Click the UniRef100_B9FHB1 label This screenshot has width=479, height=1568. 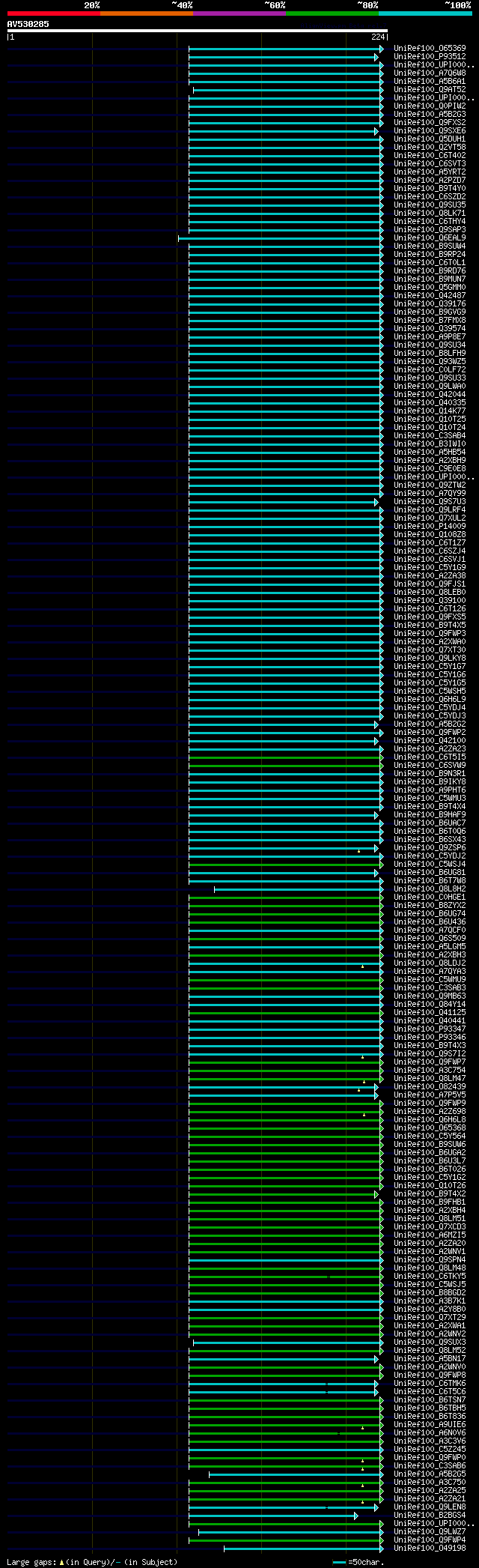click(430, 1202)
